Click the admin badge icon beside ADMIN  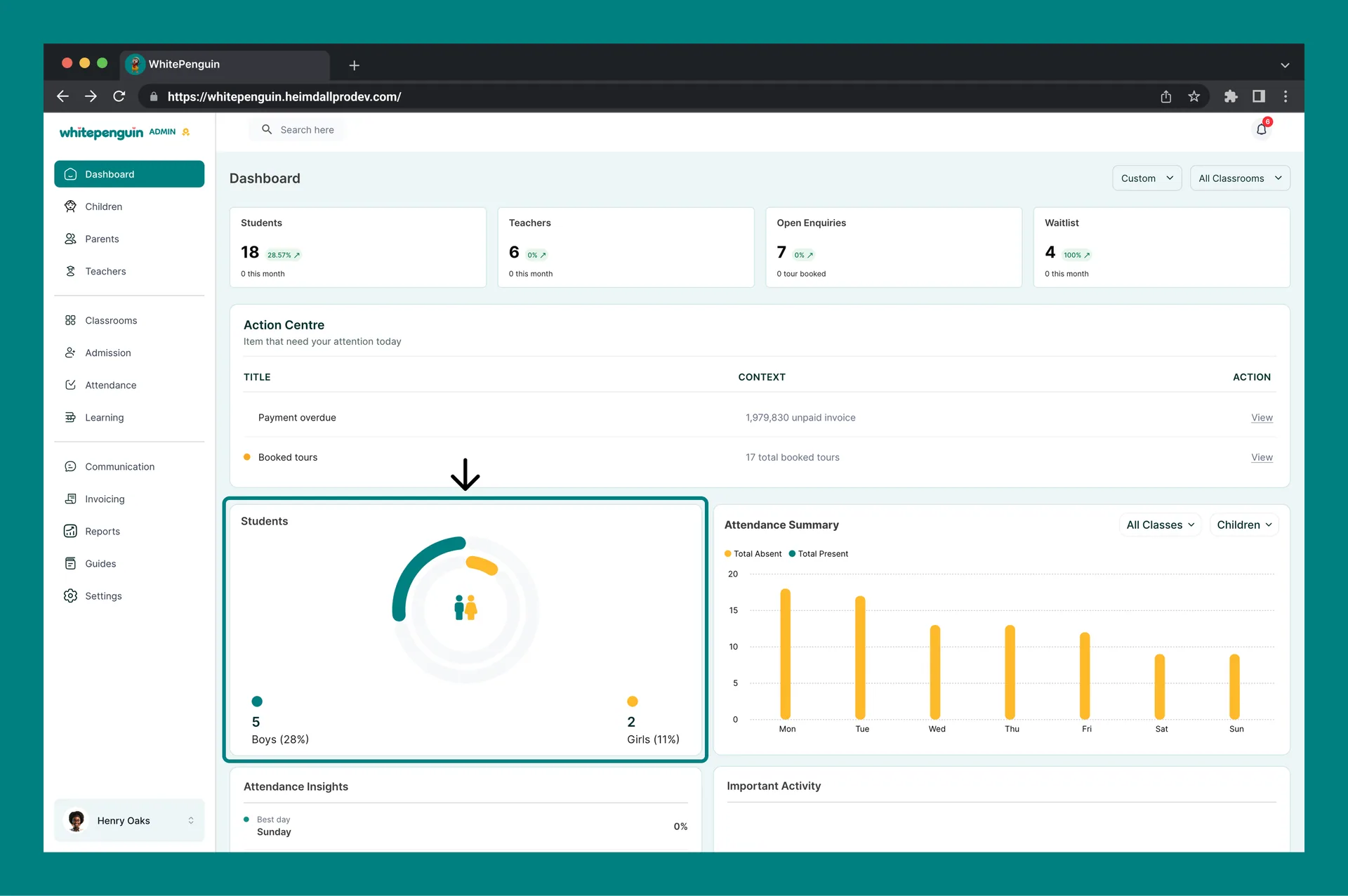click(x=186, y=132)
